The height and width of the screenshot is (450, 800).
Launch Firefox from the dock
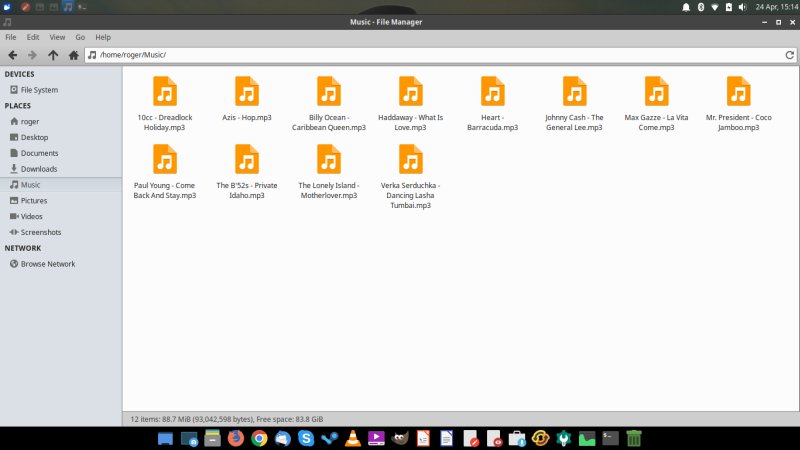pos(236,438)
